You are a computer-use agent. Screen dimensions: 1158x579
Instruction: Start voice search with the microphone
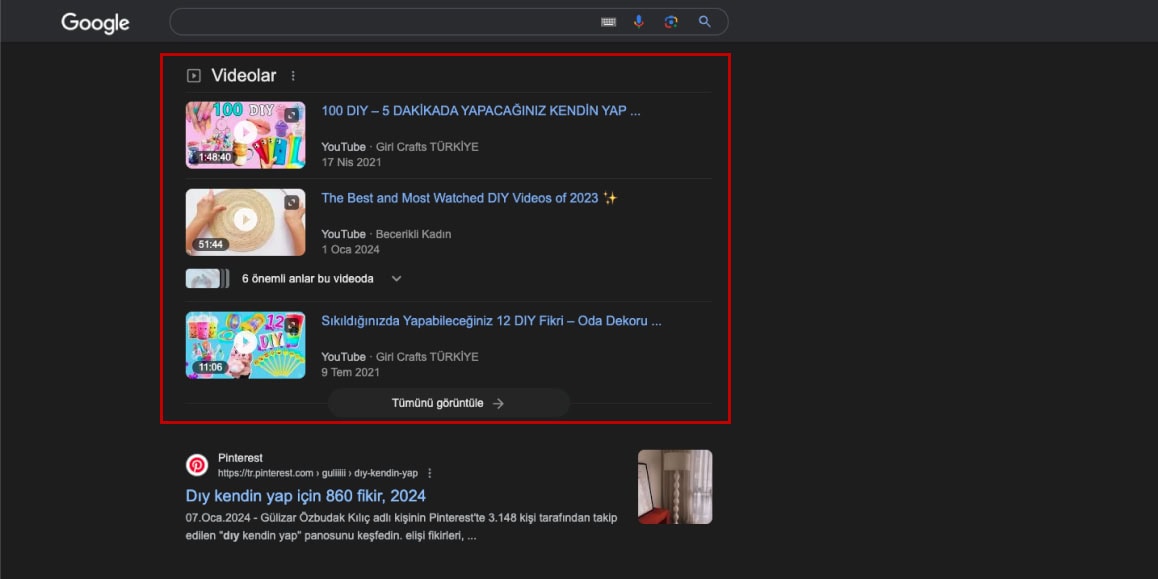pos(639,22)
